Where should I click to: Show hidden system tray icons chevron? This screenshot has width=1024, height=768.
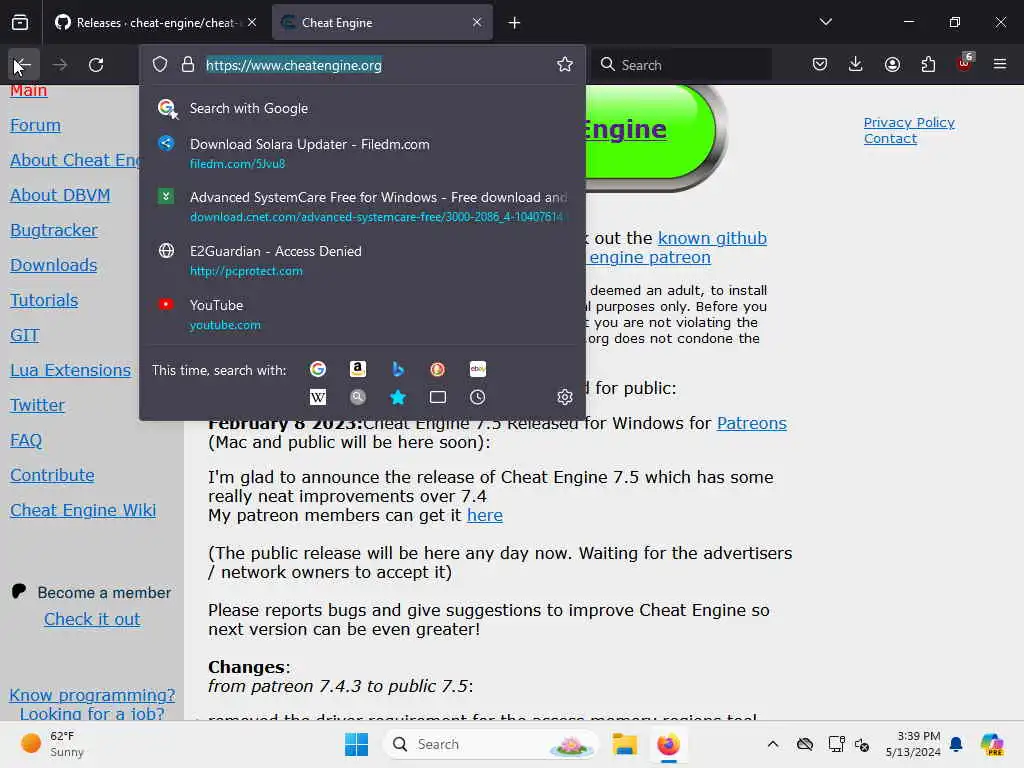(x=773, y=744)
